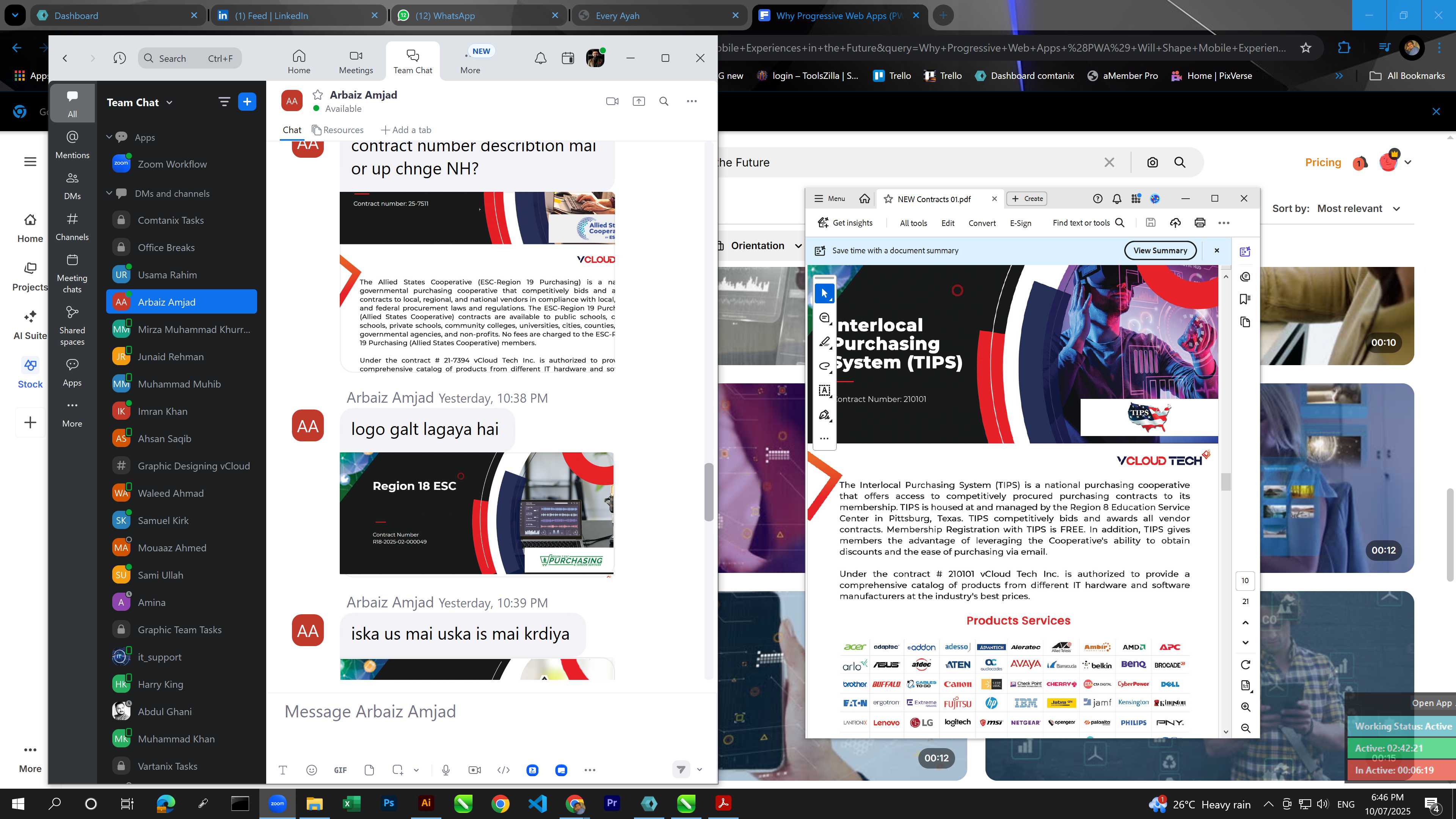Open emoji picker in message composer
1456x819 pixels.
click(x=311, y=770)
